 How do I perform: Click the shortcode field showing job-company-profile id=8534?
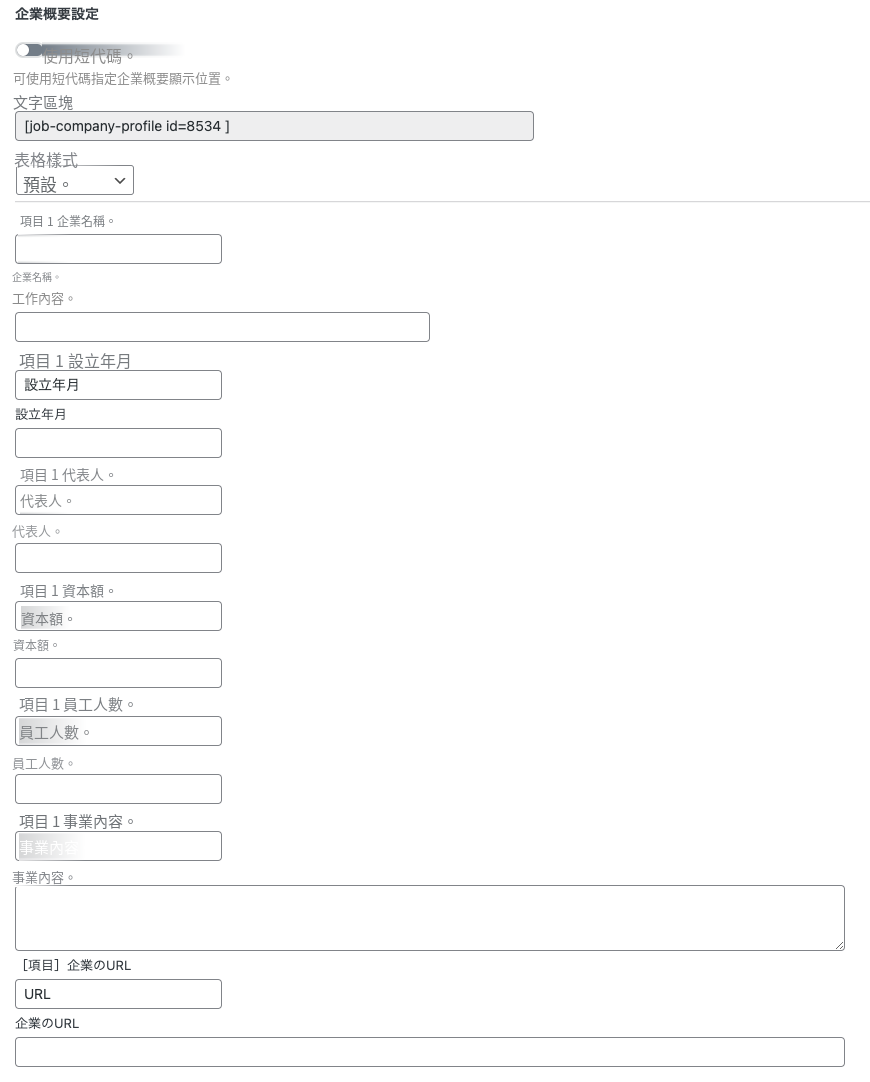click(x=274, y=126)
